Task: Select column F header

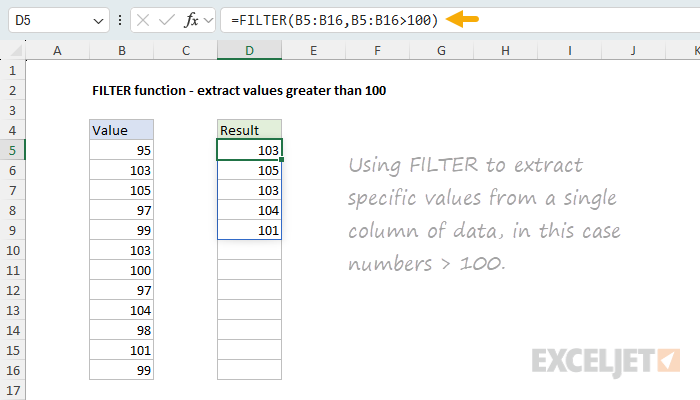Action: tap(378, 50)
